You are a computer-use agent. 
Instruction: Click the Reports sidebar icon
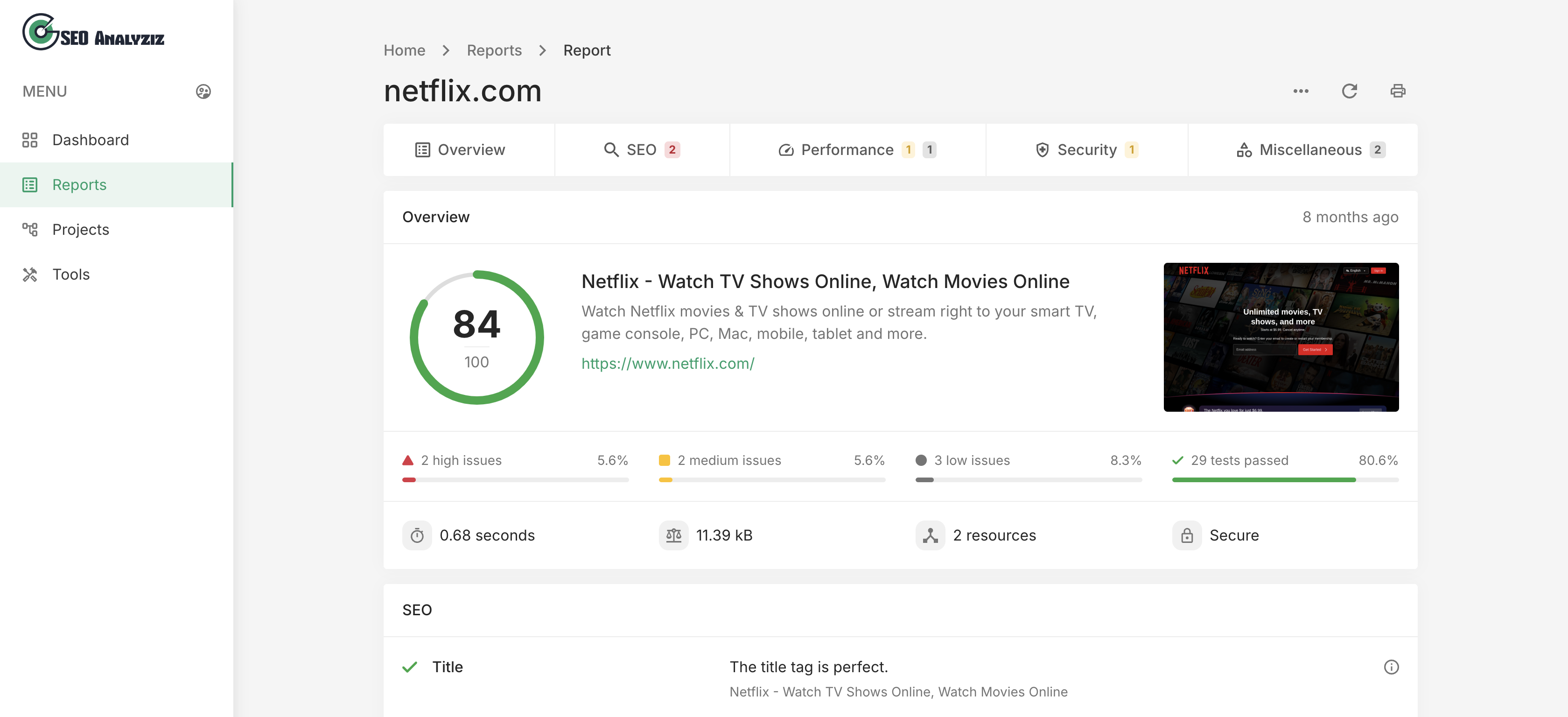click(31, 184)
